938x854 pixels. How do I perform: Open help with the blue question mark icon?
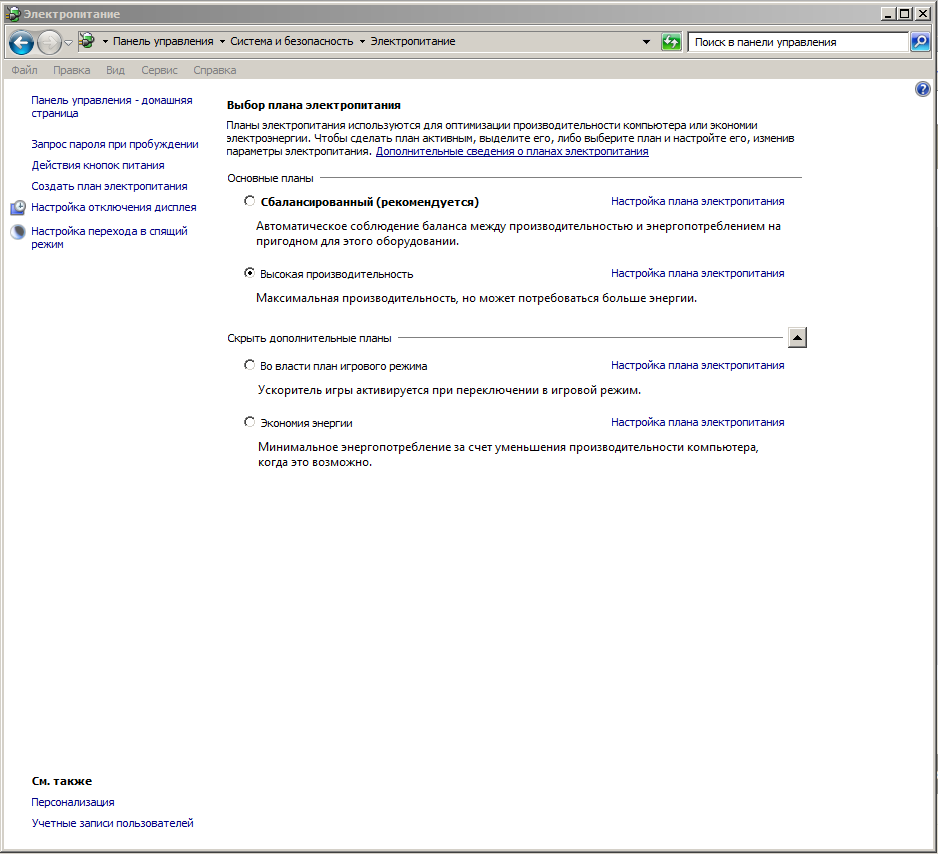point(922,89)
